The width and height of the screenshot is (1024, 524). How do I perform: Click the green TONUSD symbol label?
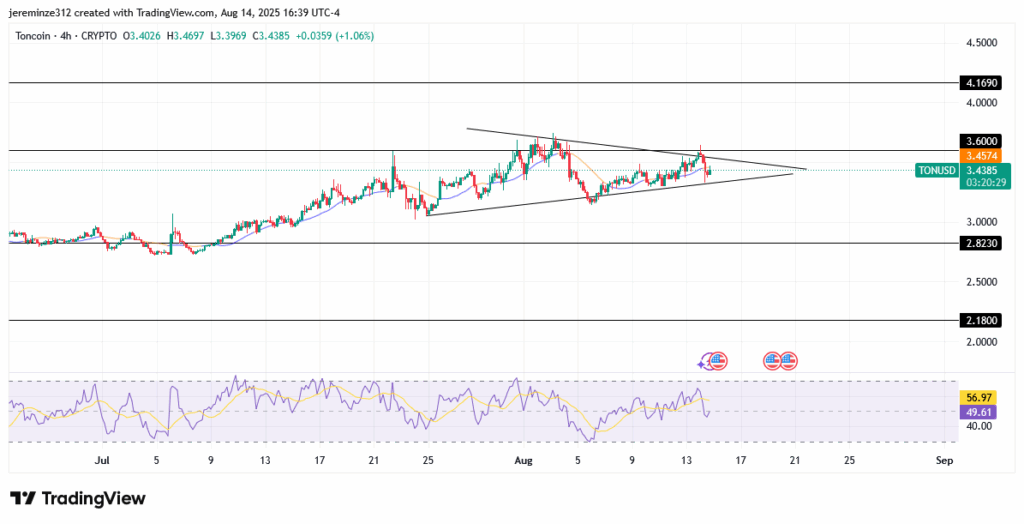tap(936, 171)
